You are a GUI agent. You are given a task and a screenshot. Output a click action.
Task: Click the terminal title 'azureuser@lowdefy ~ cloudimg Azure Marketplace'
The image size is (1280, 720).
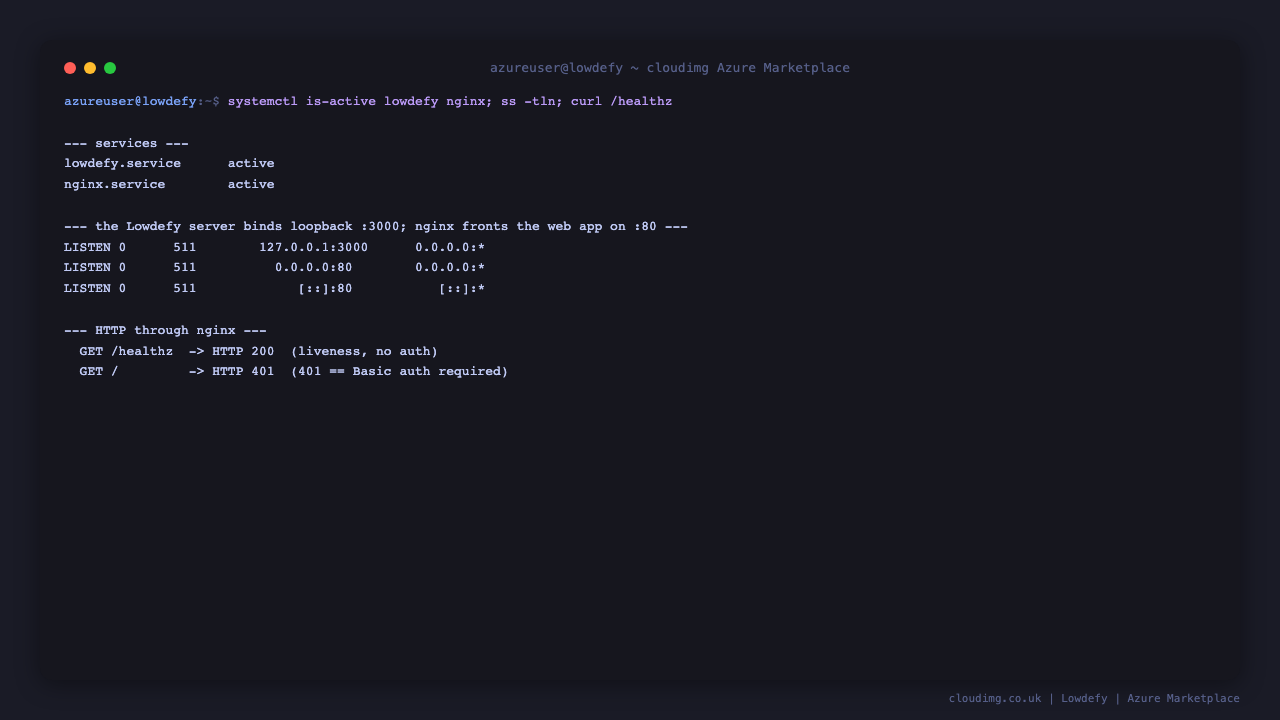click(670, 68)
